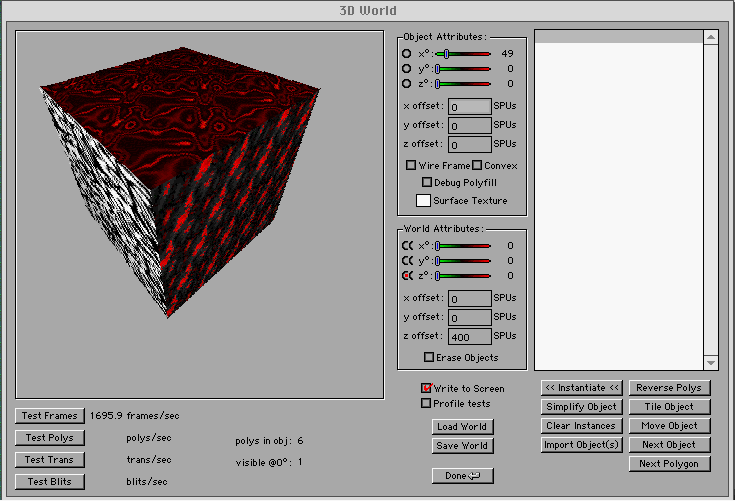Select the World x° rotation toggle

tap(407, 246)
